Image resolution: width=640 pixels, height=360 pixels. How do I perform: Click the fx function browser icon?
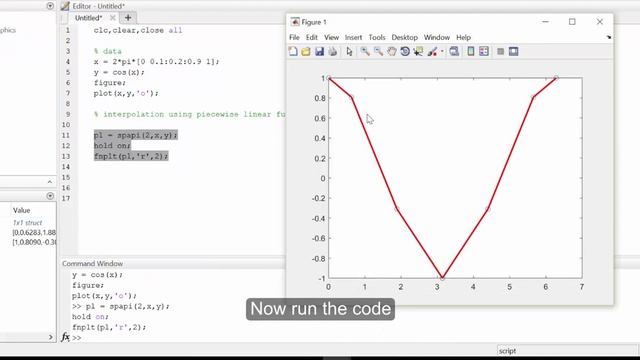pos(65,337)
